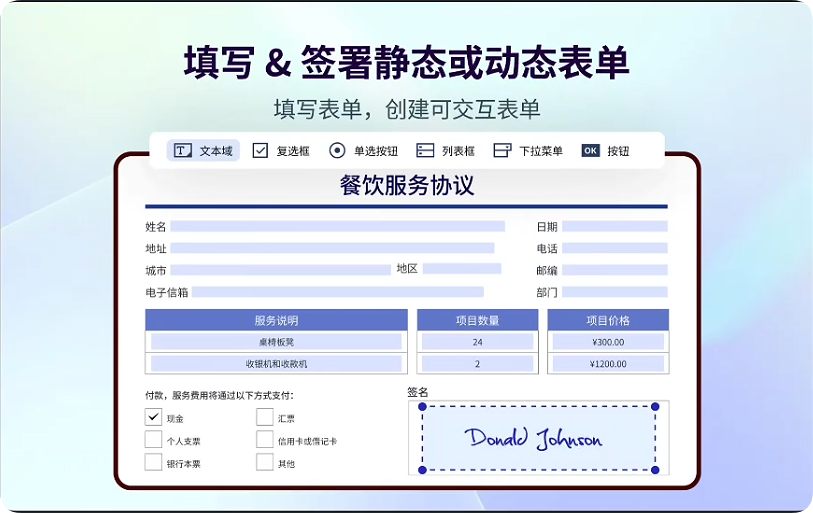Click the 日期 field

click(x=614, y=227)
